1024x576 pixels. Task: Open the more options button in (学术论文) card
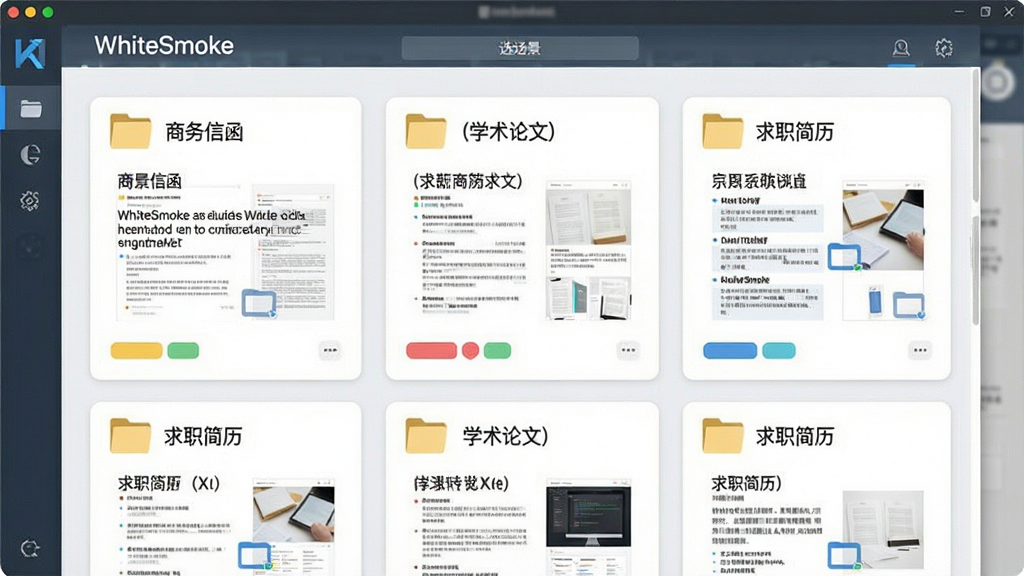(x=628, y=350)
